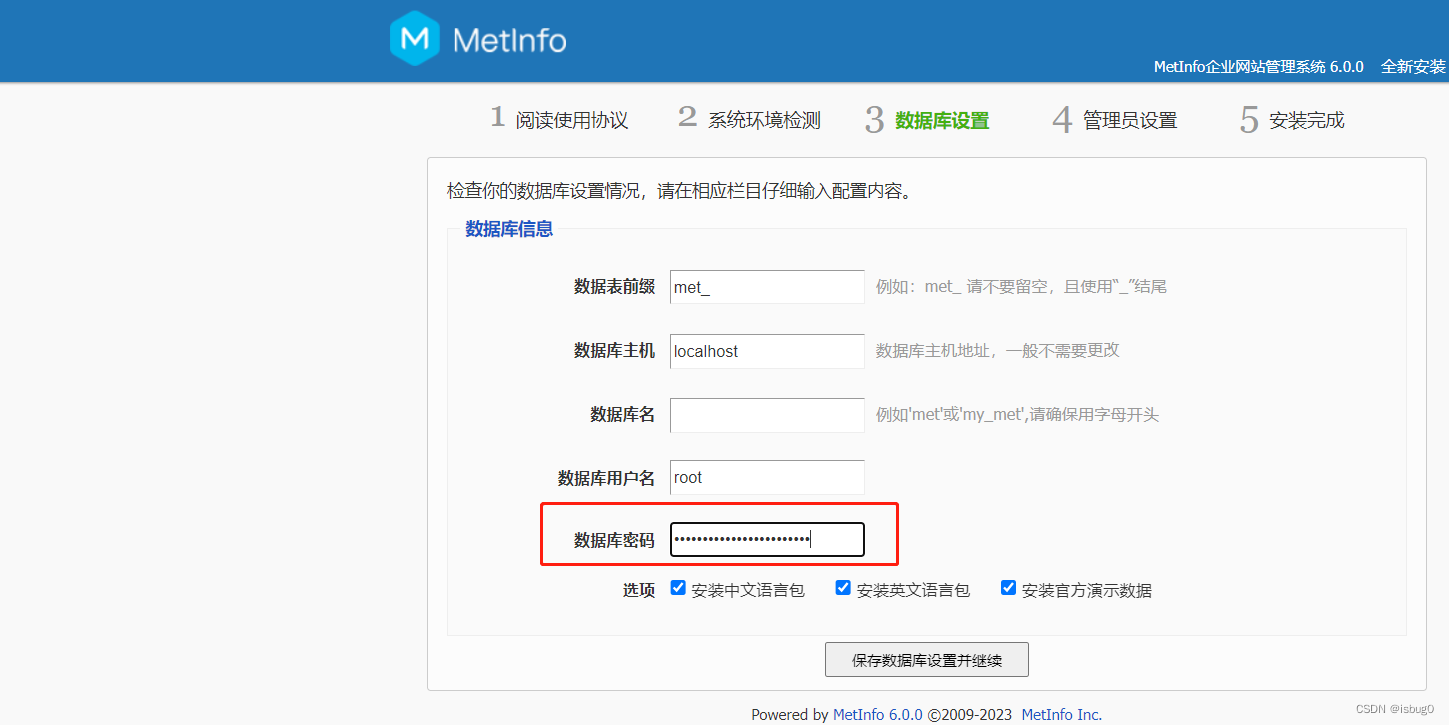Click the 全新安装 header text

[1413, 67]
